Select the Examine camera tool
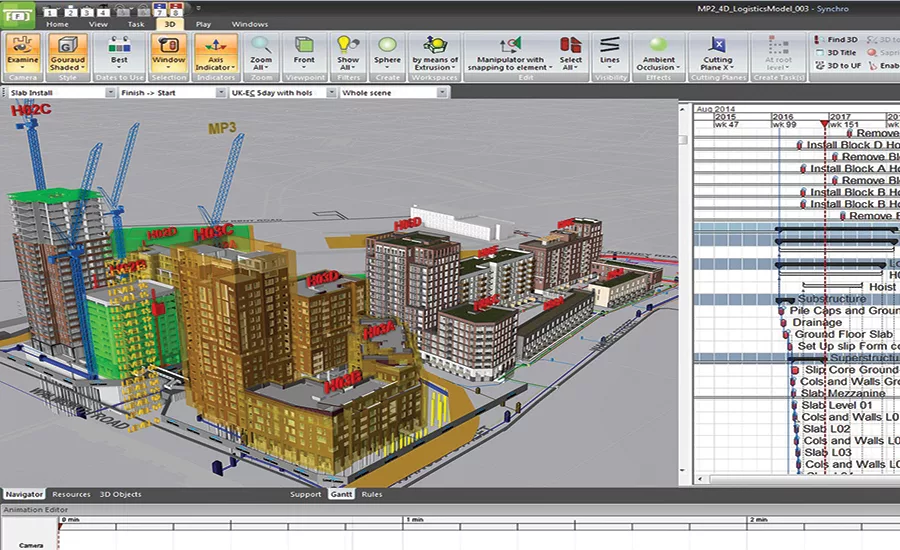900x550 pixels. coord(23,53)
